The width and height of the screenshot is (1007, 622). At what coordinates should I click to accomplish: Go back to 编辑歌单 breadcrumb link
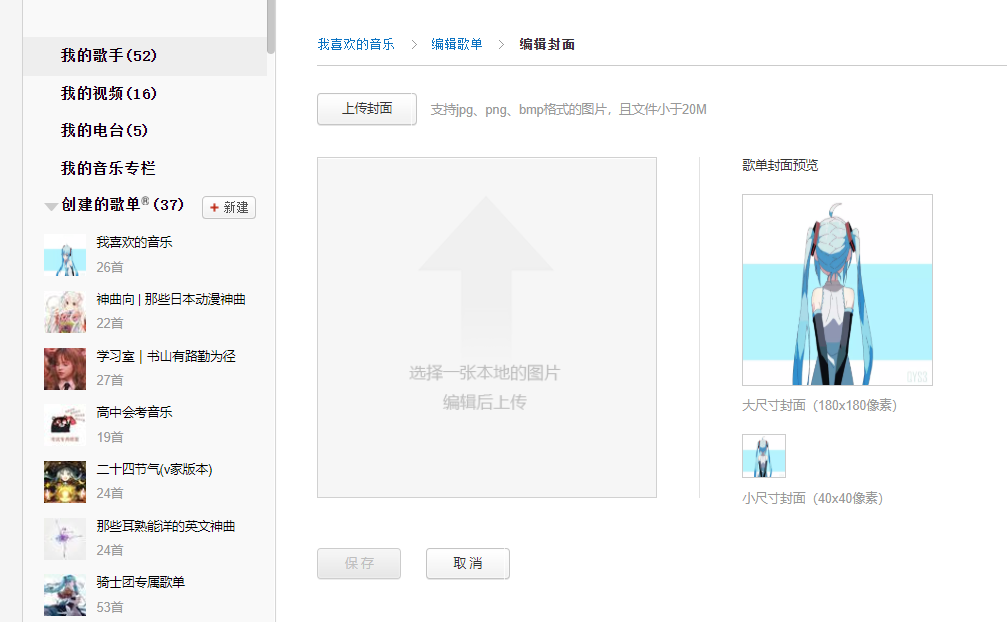click(457, 44)
